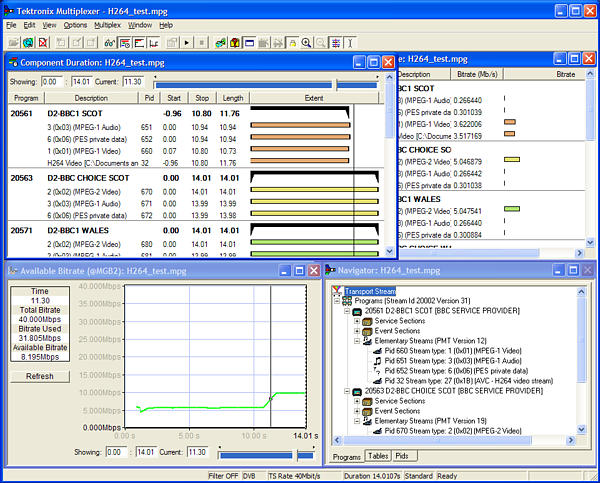Click the Zoom In magnifier icon
Screen dimensions: 600x483
(307, 42)
